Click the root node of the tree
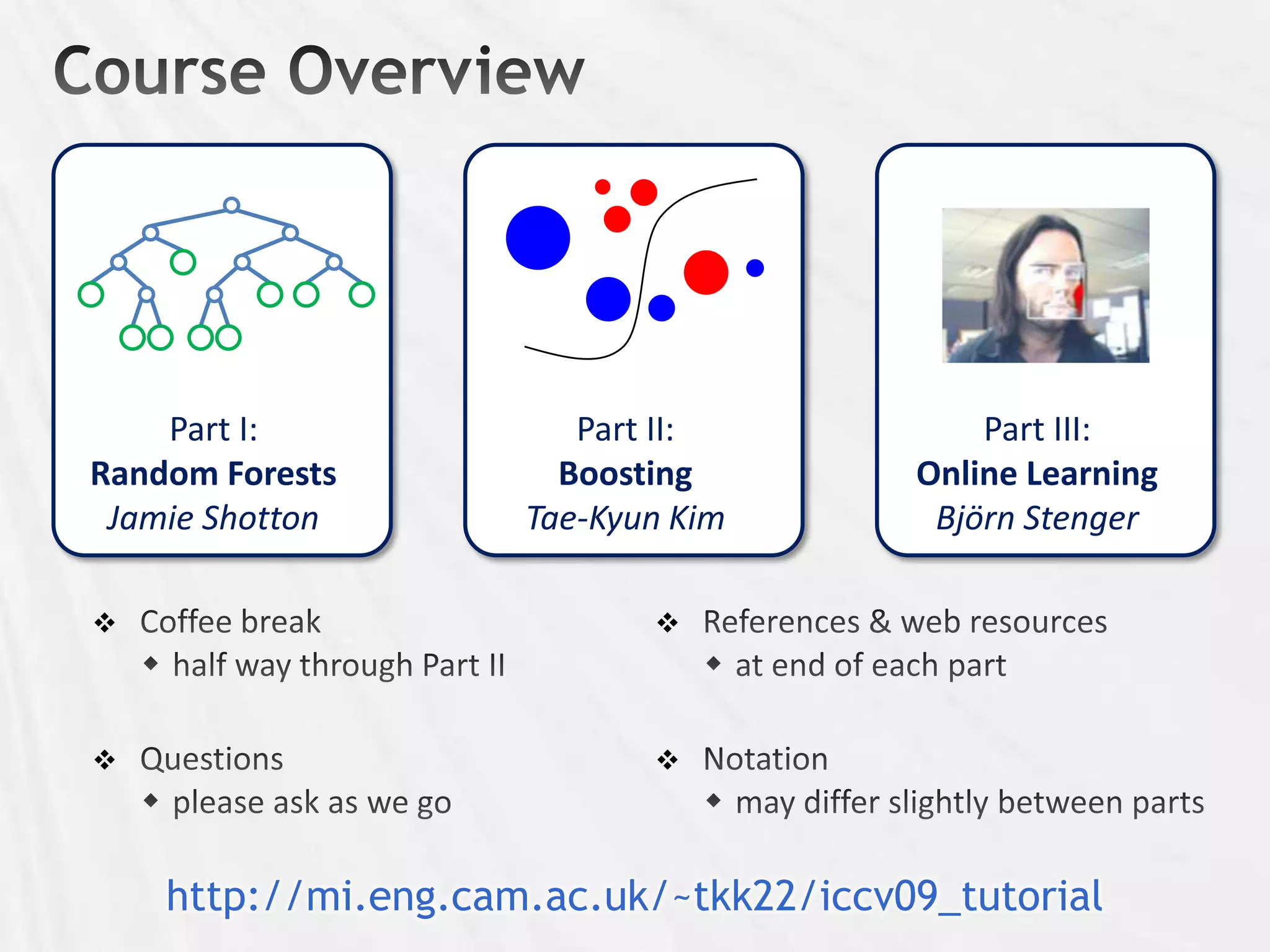The image size is (1270, 952). 231,205
